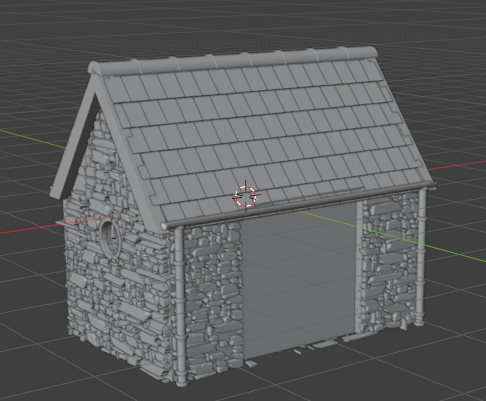This screenshot has width=486, height=401.
Task: Select the ridge cap along the roof top
Action: [233, 61]
